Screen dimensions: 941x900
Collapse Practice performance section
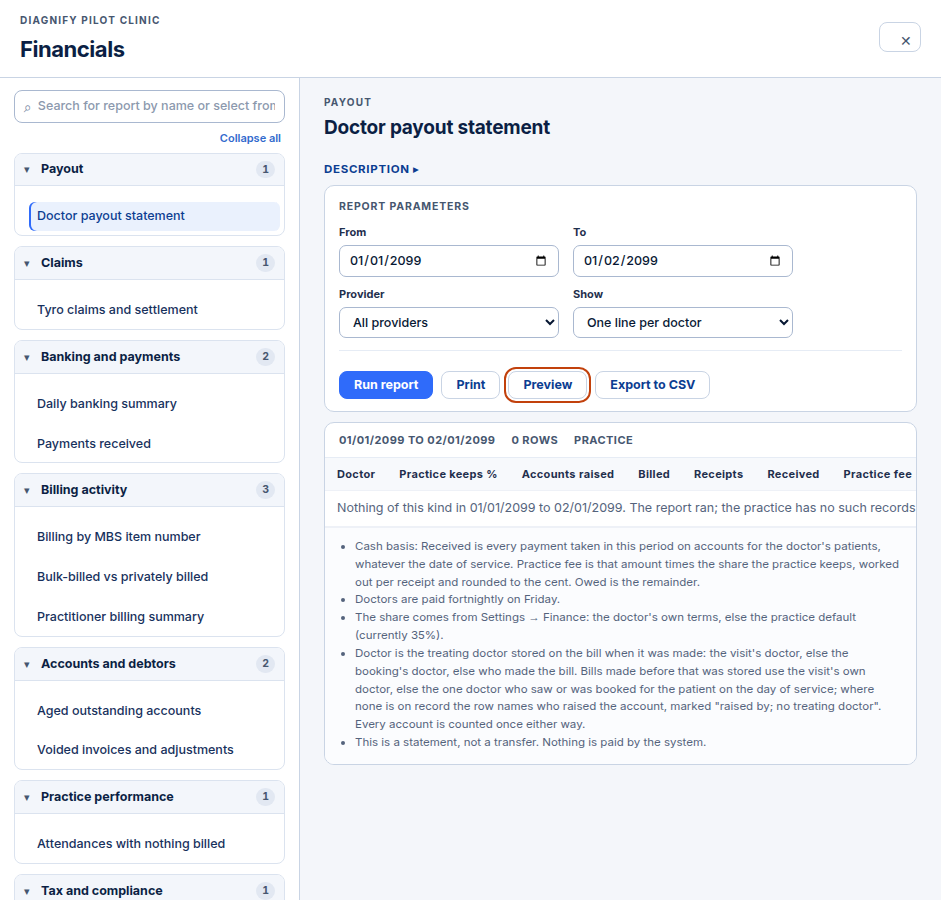(149, 797)
